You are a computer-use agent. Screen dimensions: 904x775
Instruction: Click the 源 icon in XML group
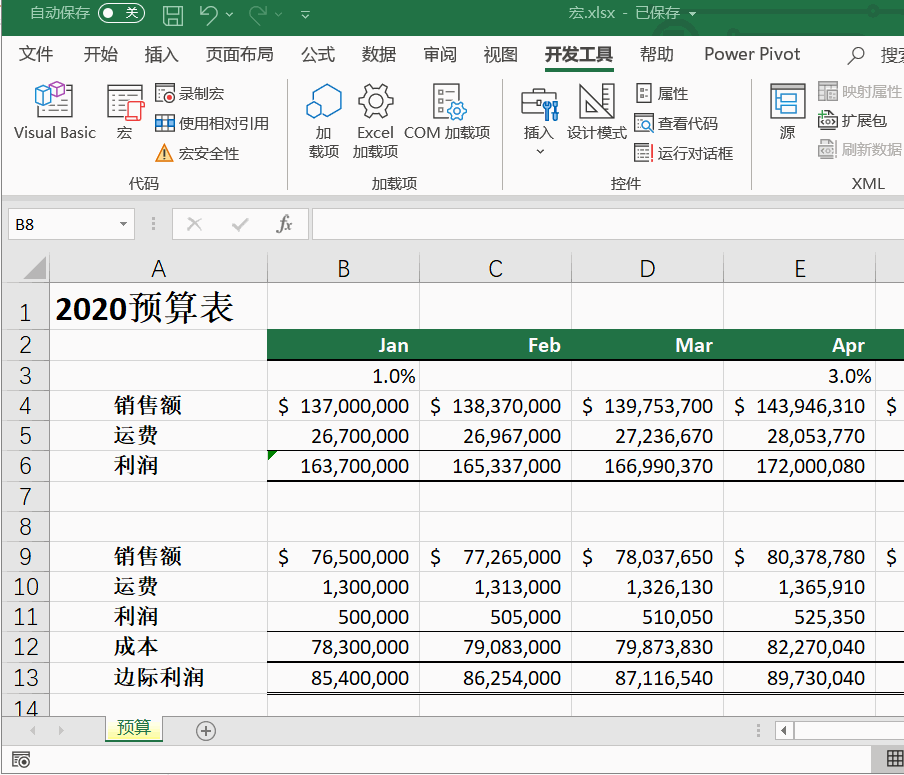click(x=788, y=113)
